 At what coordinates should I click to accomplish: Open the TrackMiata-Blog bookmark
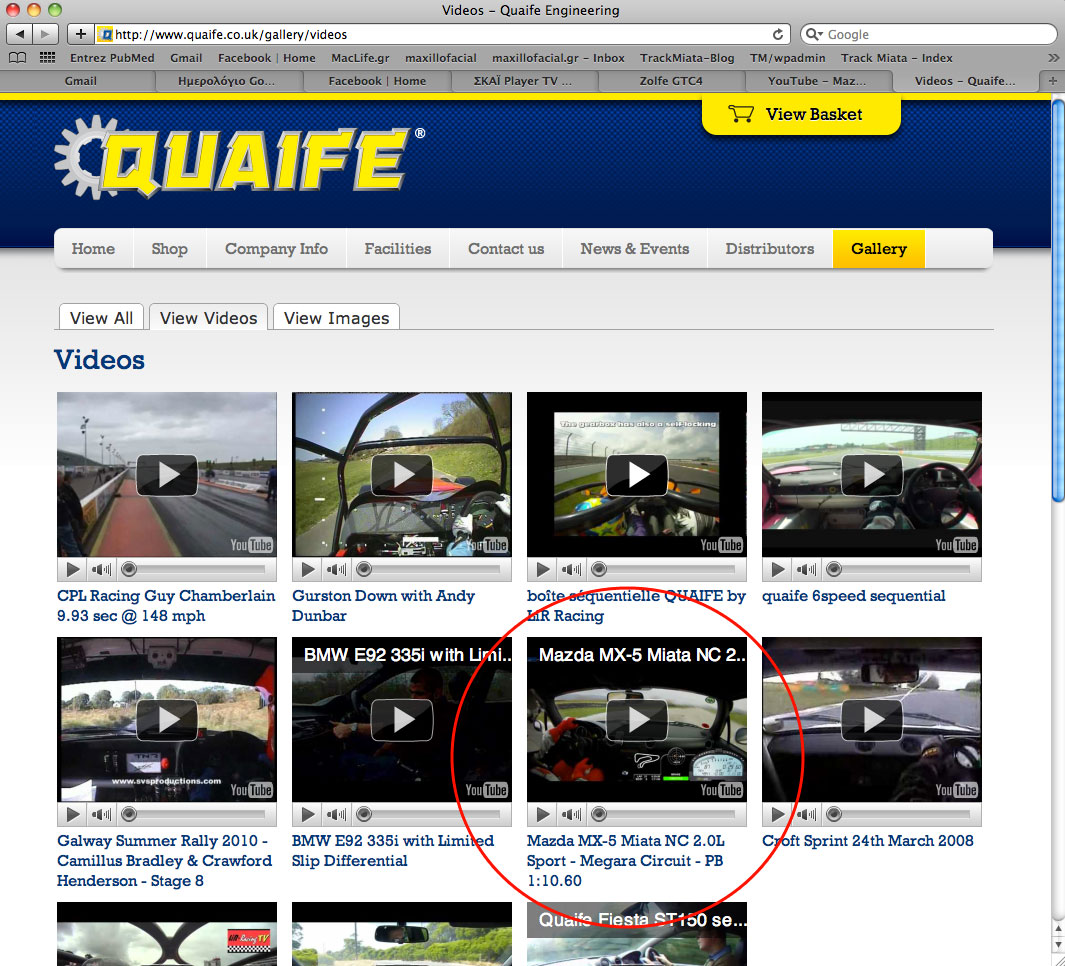click(x=687, y=58)
